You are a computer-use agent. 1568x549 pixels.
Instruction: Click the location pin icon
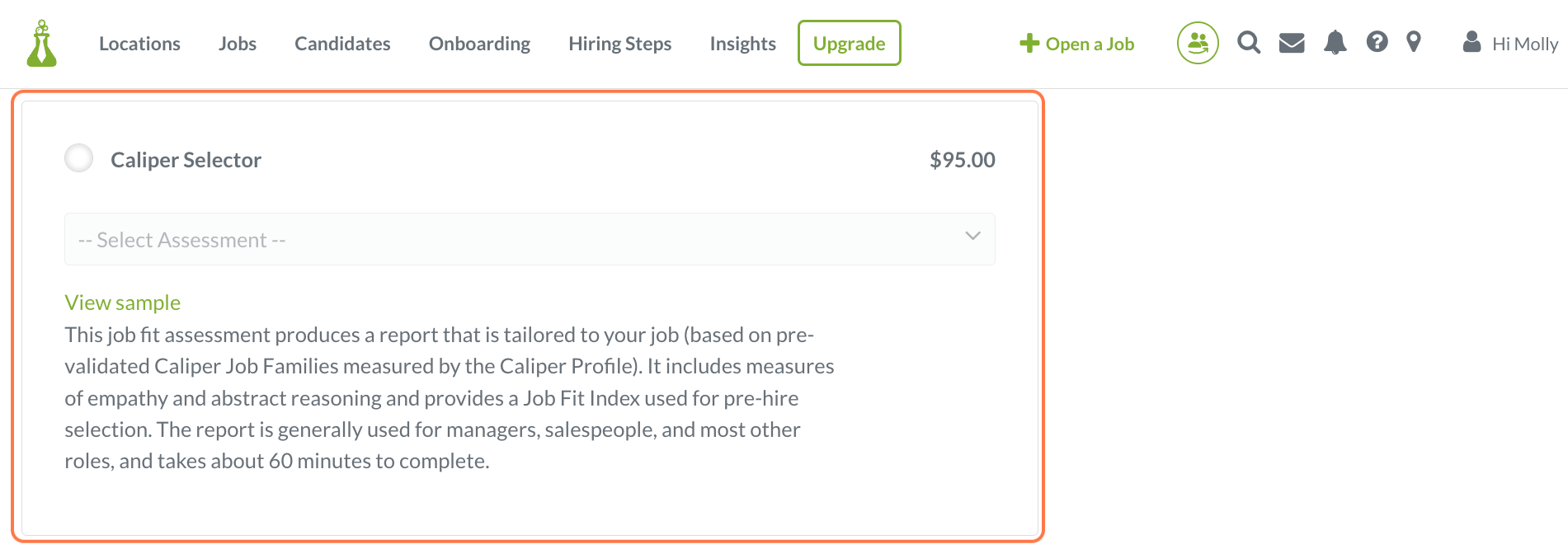1414,42
